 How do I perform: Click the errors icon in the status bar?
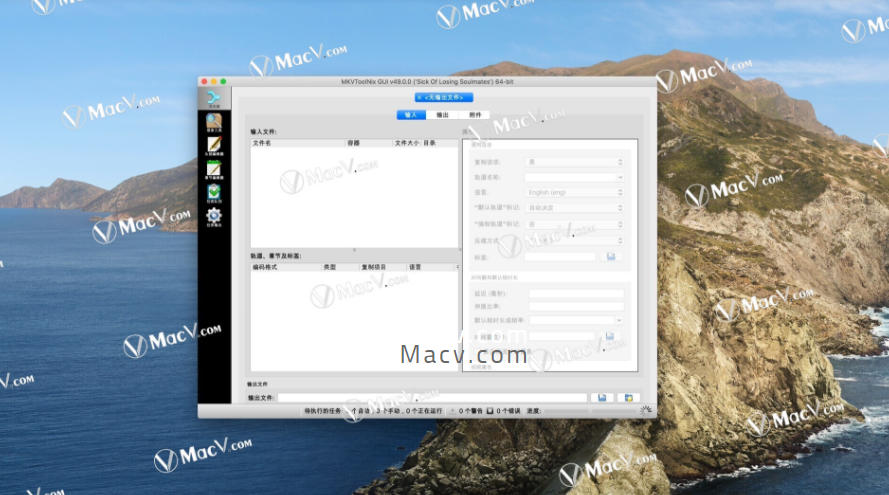(x=490, y=411)
